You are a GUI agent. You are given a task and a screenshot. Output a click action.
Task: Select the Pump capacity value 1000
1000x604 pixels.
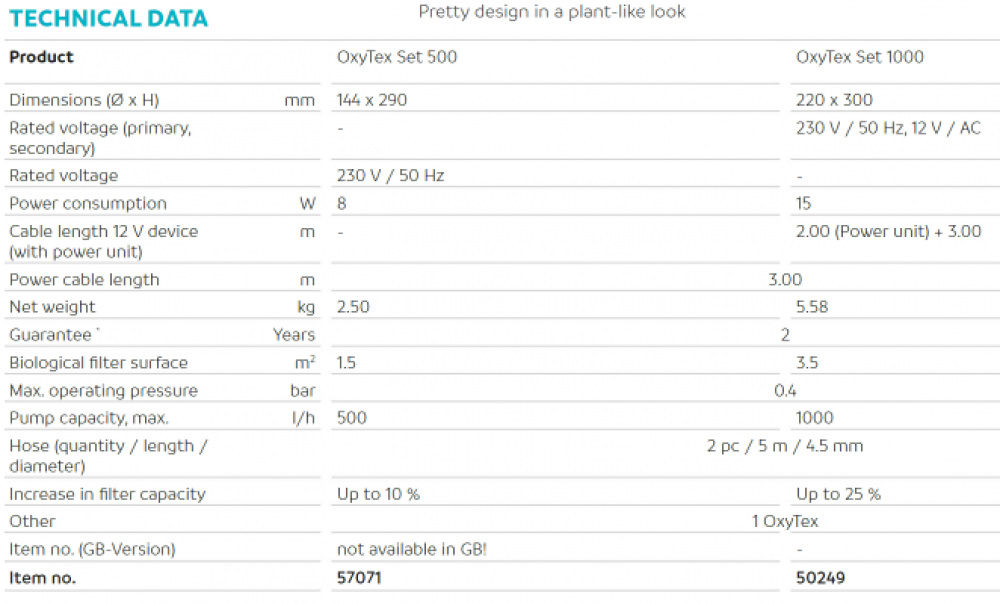click(x=814, y=418)
